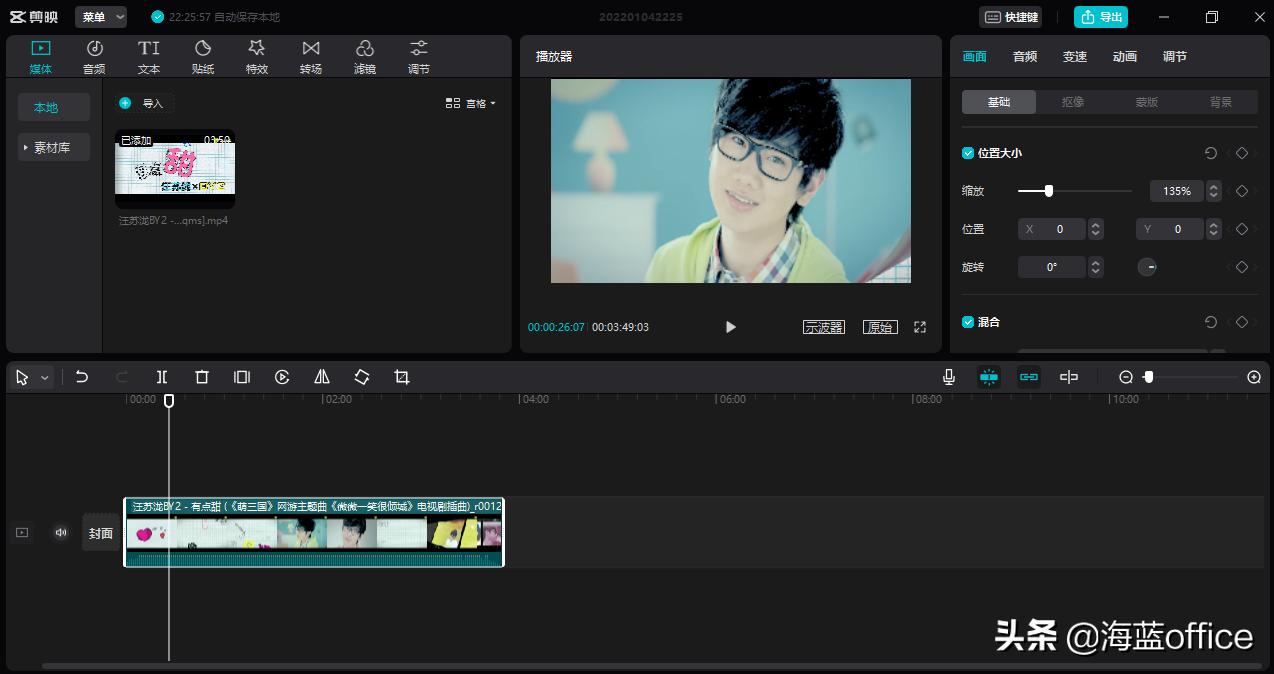1274x674 pixels.
Task: Open the selection tool mode dropdown arrow
Action: pyautogui.click(x=45, y=378)
